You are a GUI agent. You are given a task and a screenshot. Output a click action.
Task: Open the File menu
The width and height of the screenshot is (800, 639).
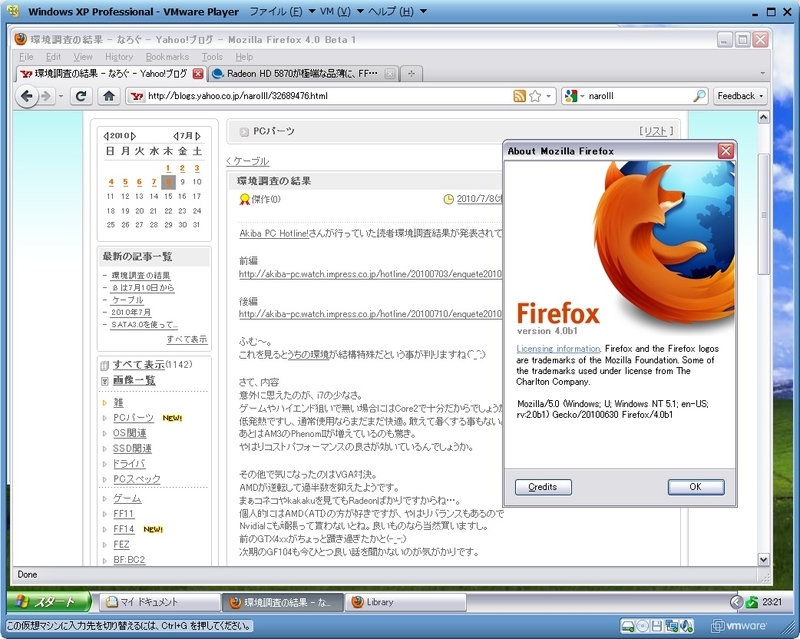[x=26, y=57]
